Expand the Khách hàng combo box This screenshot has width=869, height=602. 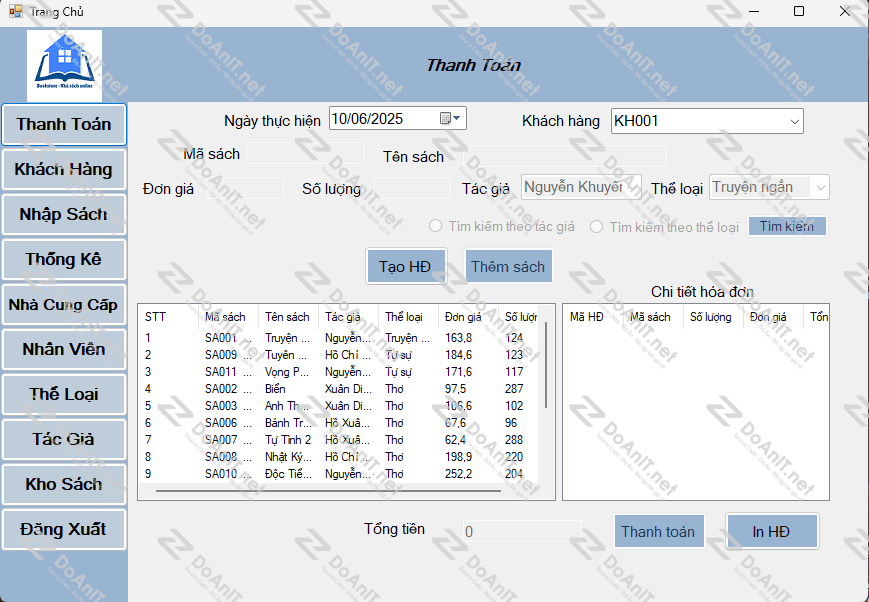point(794,121)
